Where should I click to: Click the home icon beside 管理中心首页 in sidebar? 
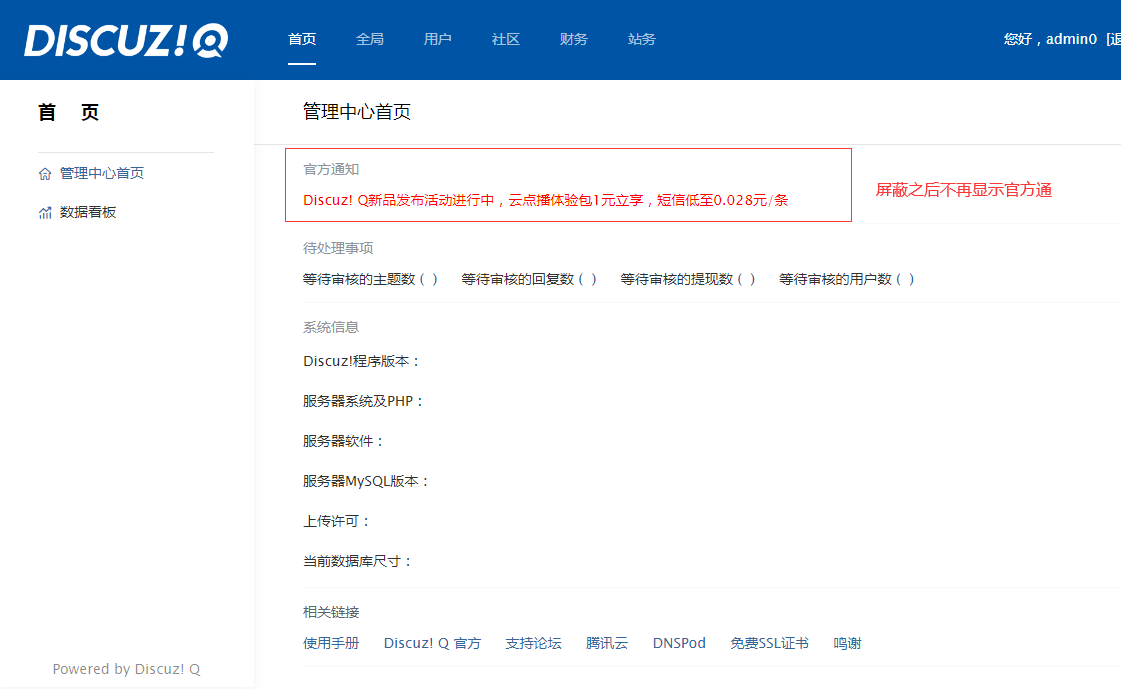point(45,174)
